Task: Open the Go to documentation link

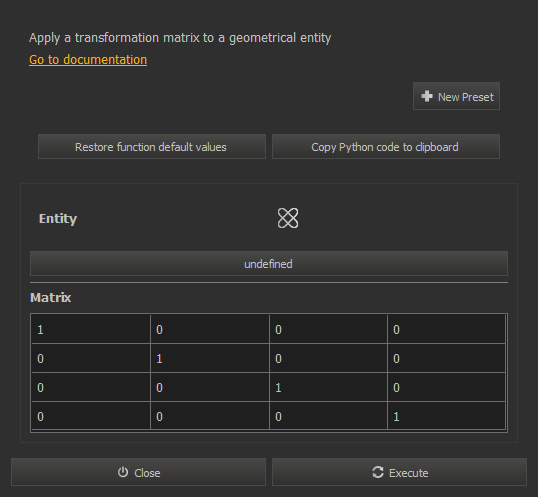Action: click(88, 60)
